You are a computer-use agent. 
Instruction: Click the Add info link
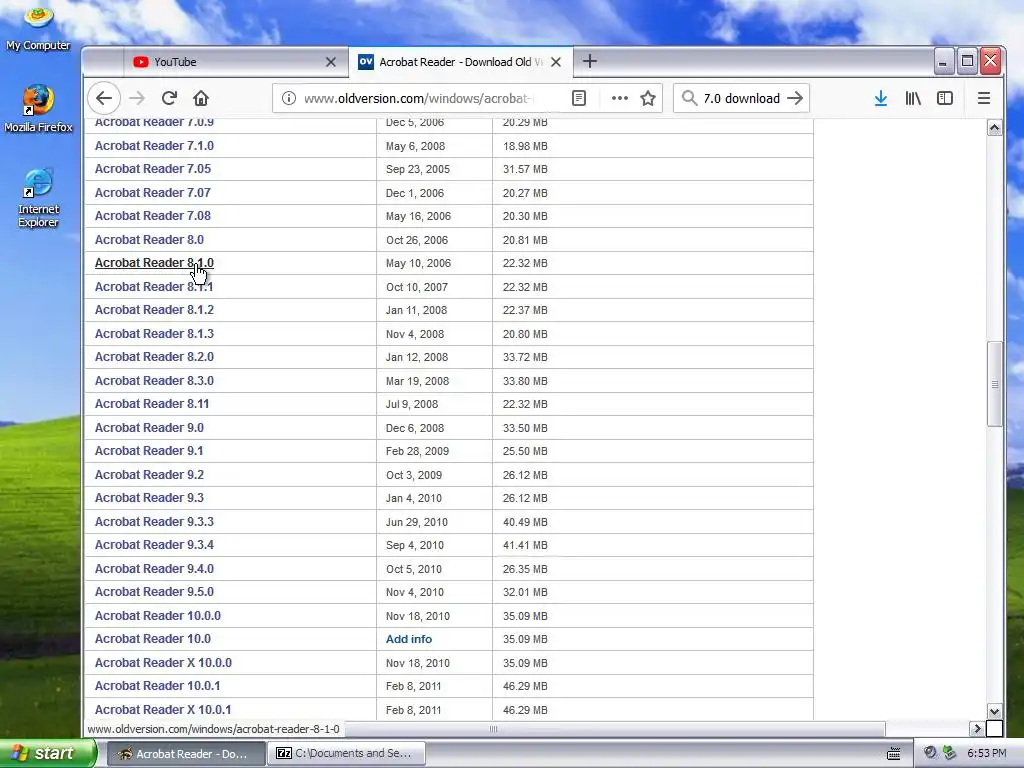(409, 639)
